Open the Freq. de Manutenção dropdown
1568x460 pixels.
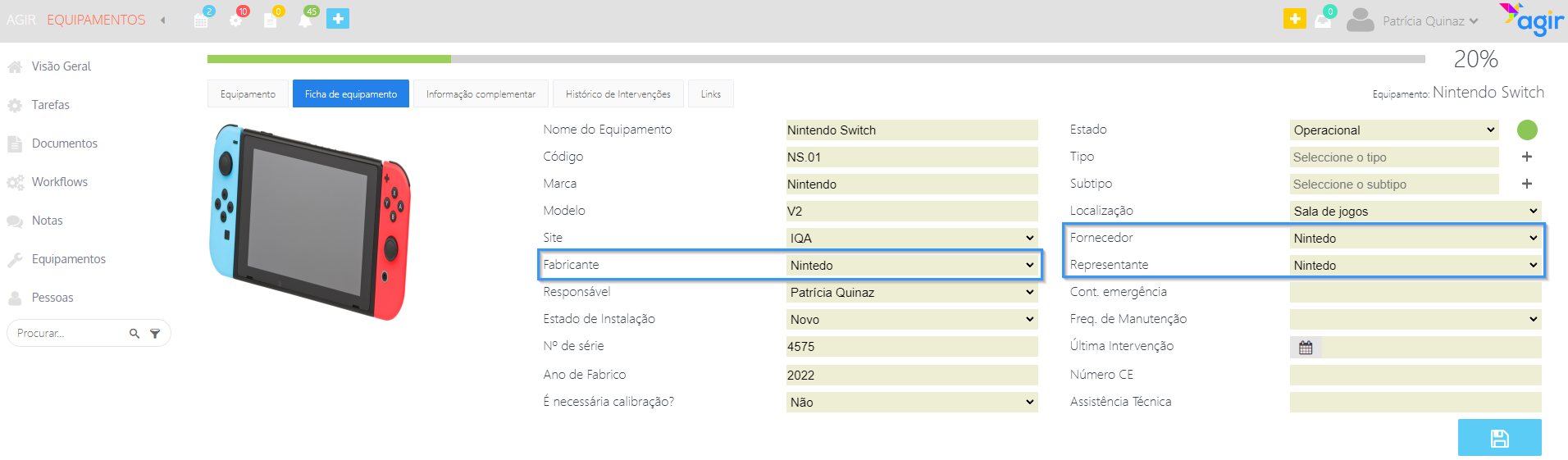1415,319
